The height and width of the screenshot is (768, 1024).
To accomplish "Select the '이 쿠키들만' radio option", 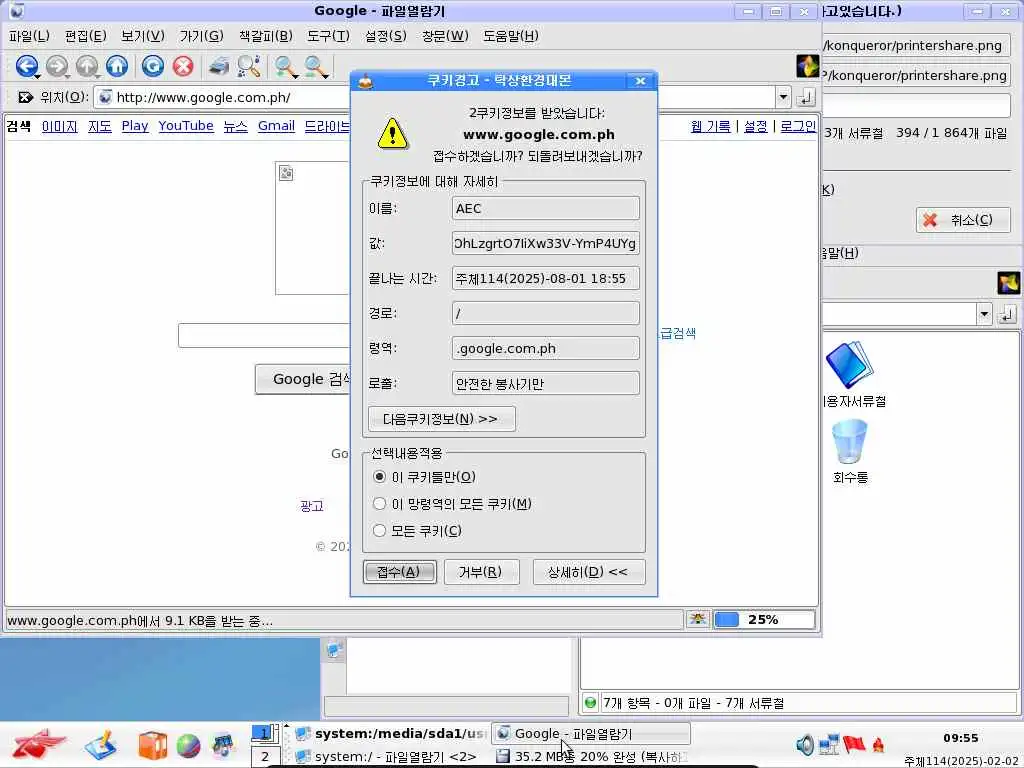I will (x=379, y=477).
